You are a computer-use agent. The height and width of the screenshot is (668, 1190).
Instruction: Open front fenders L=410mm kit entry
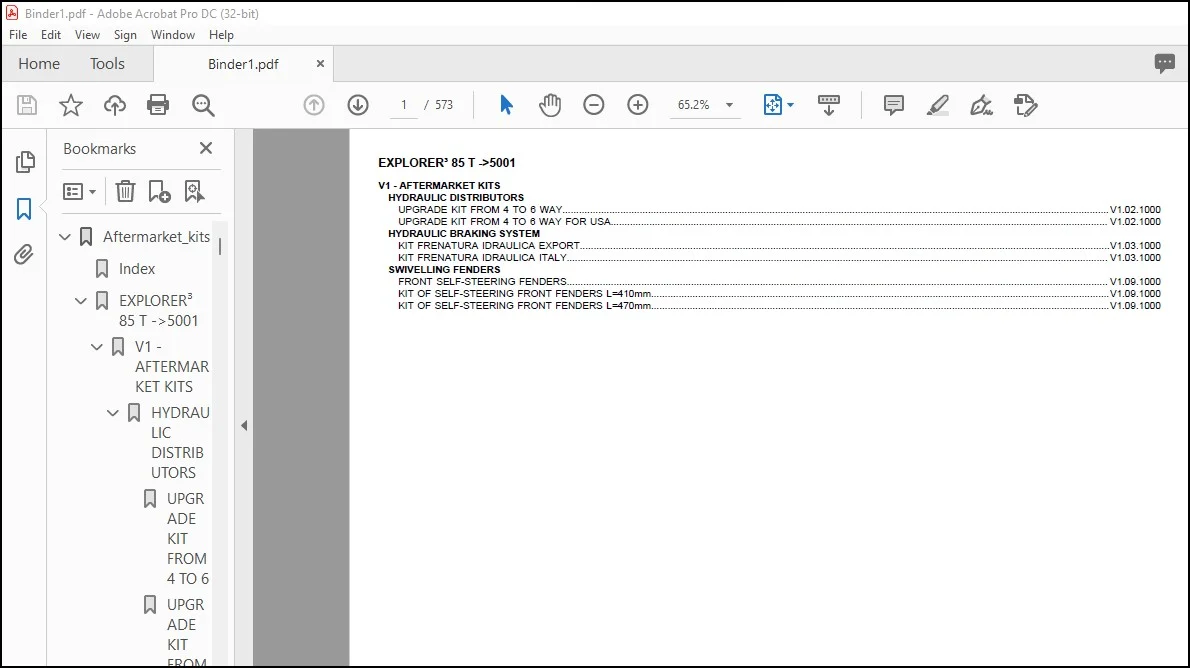tap(524, 294)
